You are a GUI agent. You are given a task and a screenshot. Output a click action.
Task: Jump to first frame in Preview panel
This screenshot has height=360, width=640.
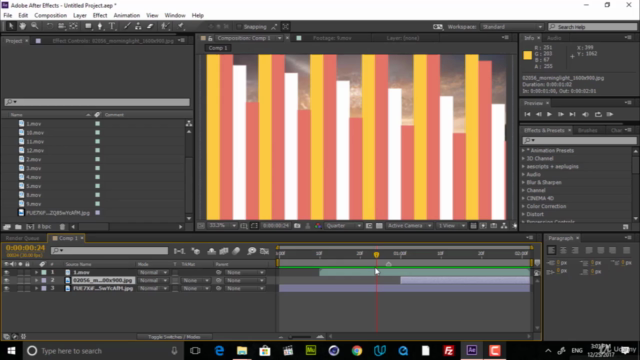(x=527, y=115)
